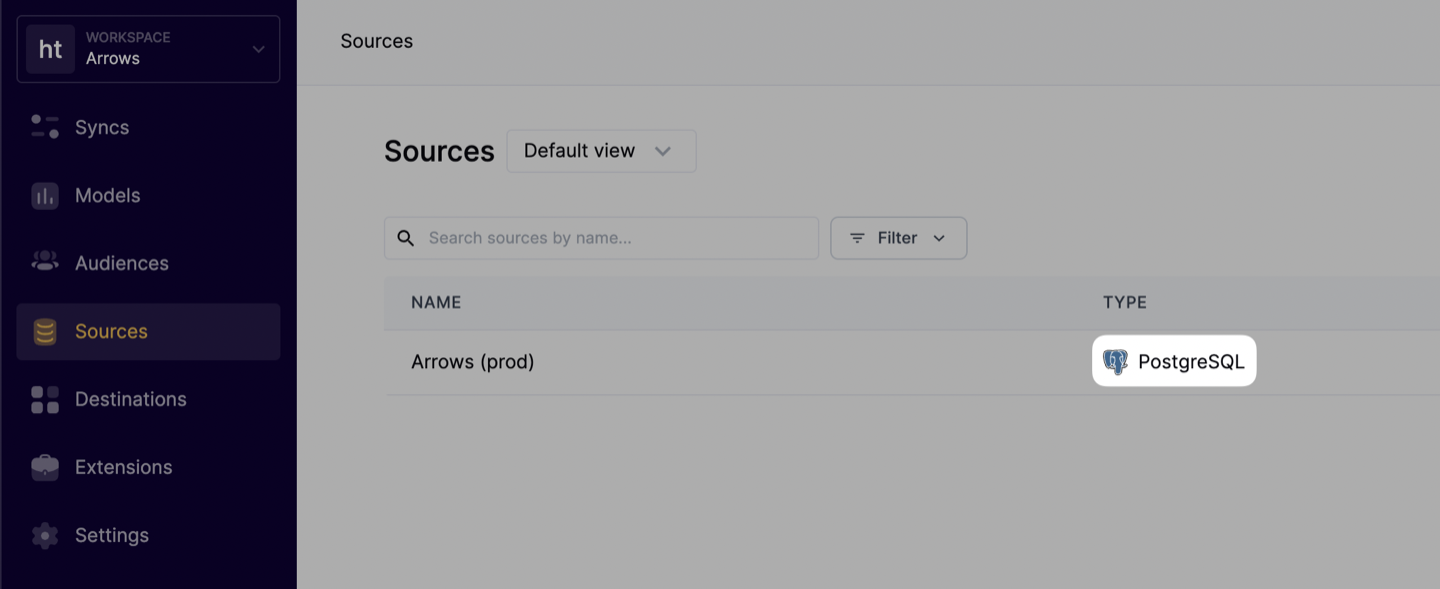
Task: Open the Arrows (prod) source row
Action: [912, 362]
